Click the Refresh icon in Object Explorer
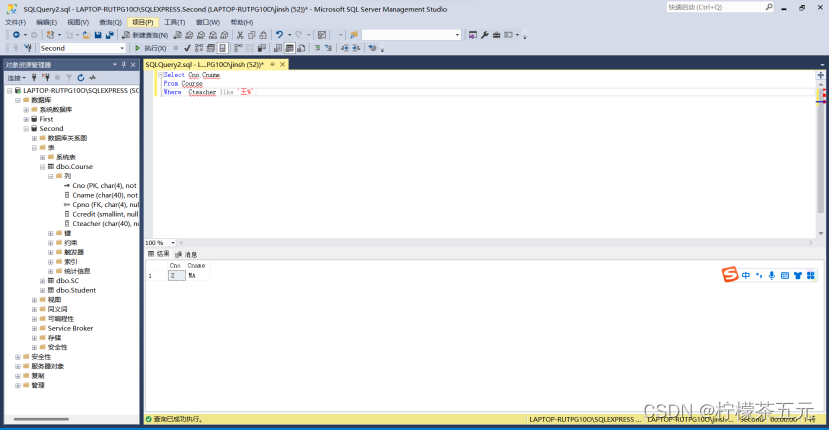 81,78
